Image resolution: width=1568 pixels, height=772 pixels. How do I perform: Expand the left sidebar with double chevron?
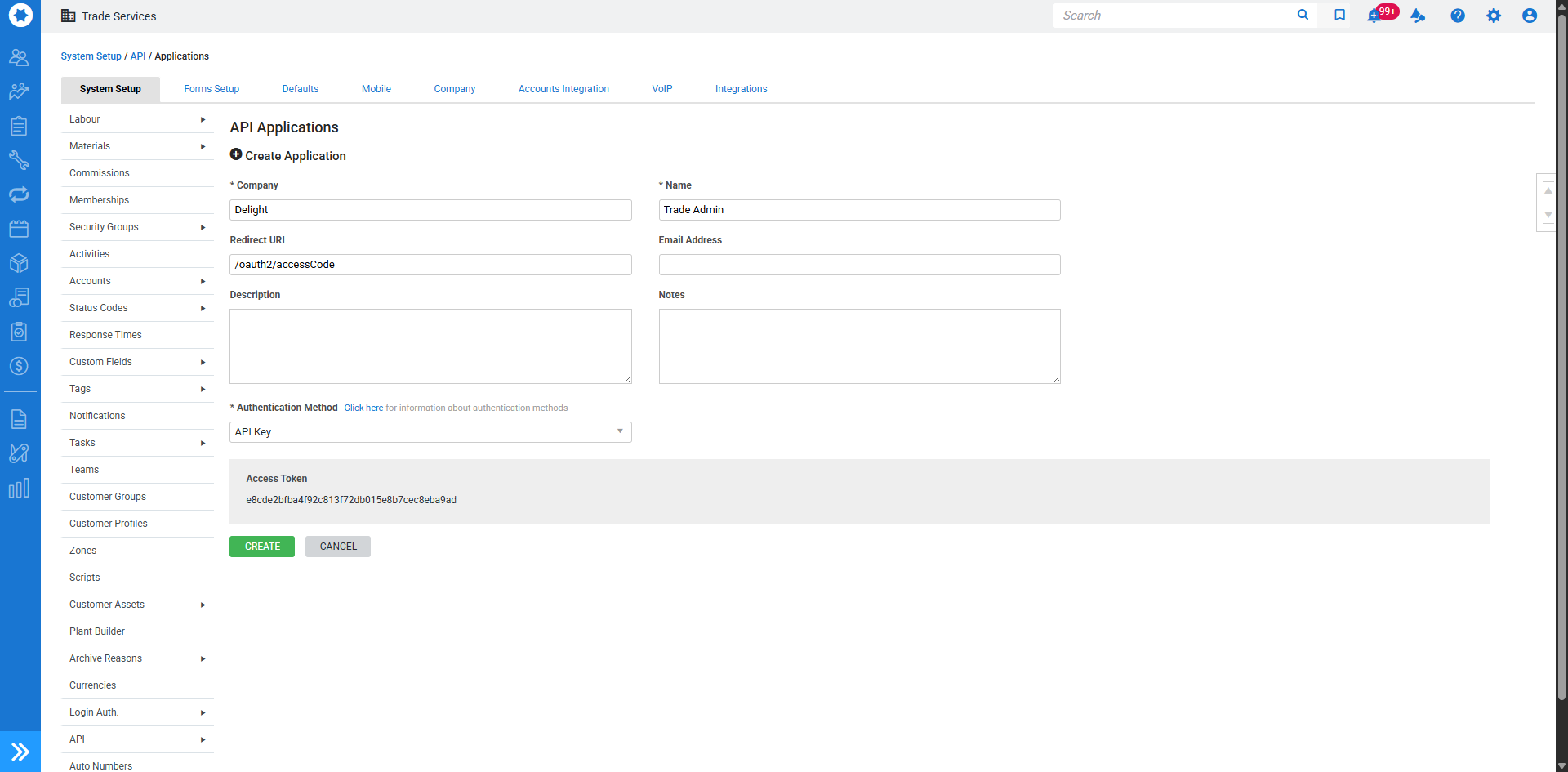[x=20, y=752]
